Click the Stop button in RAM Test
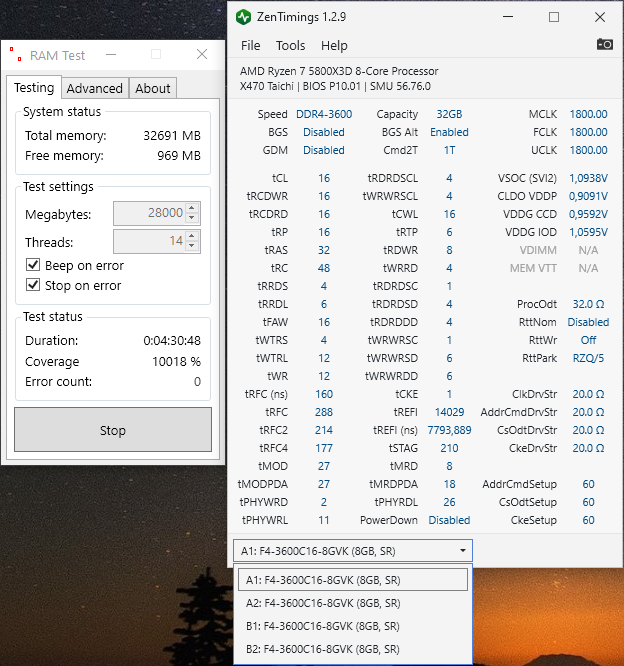Viewport: 624px width, 666px height. pos(113,430)
